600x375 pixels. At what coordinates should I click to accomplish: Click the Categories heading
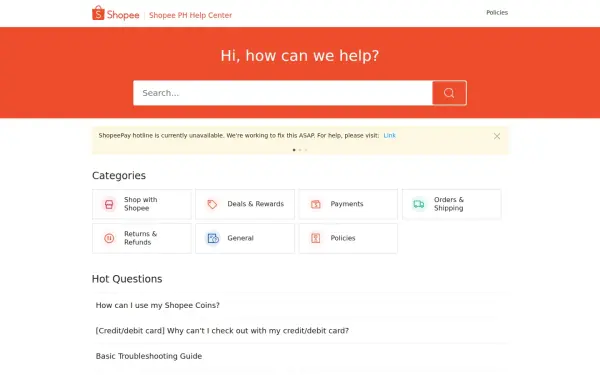(119, 175)
